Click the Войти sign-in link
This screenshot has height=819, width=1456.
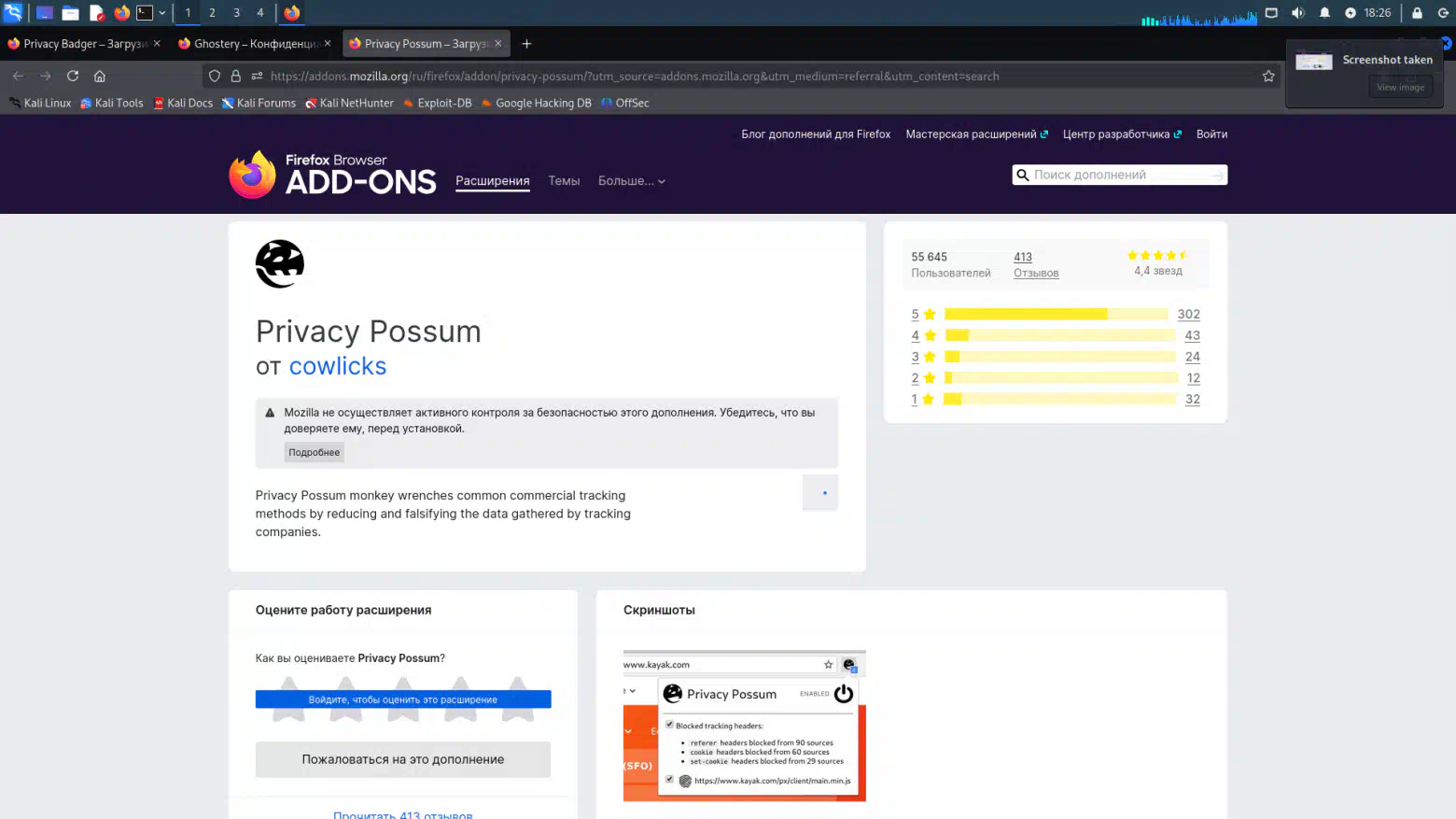point(1211,134)
